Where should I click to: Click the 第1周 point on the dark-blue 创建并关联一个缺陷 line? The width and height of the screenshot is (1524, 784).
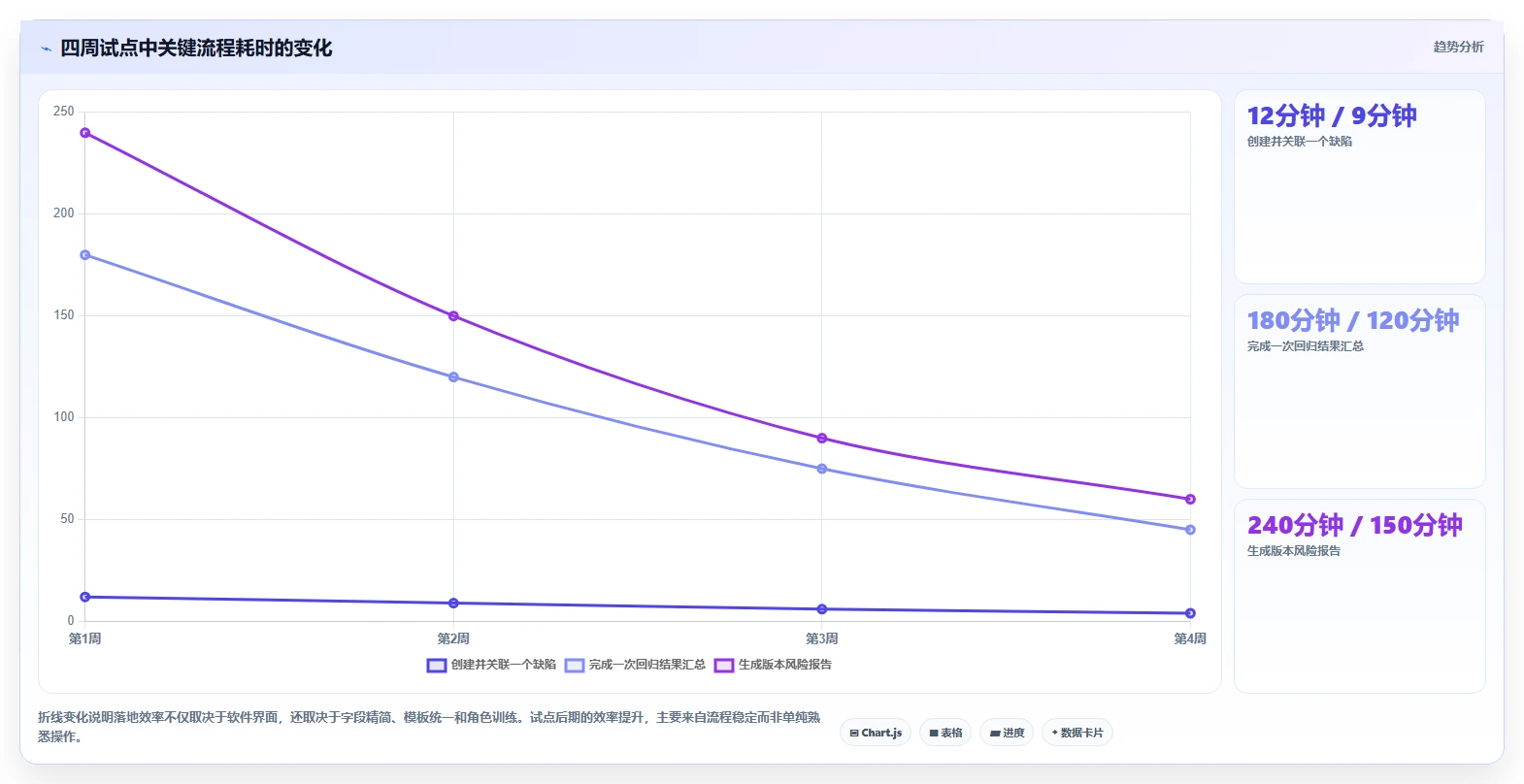tap(85, 597)
